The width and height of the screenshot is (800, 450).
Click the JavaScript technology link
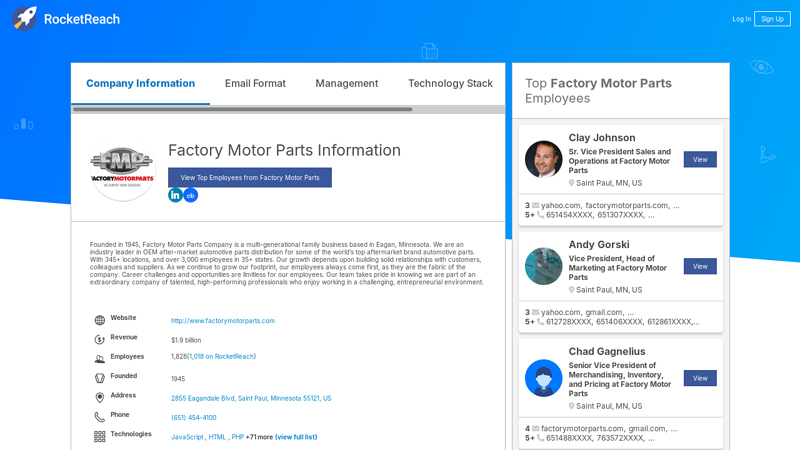tap(187, 437)
